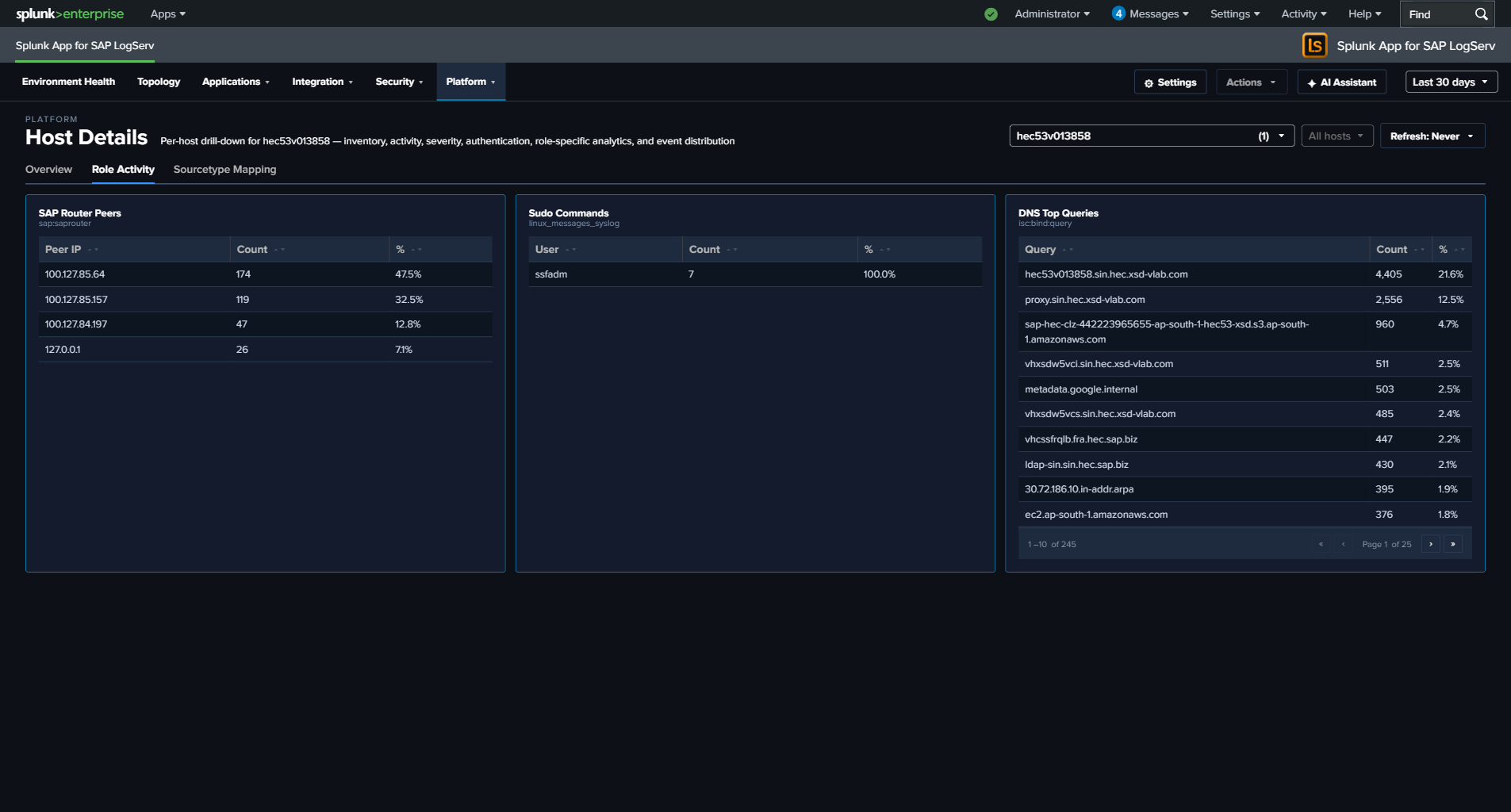Click query hec53v013858.sin.hec.xsd-vlab.com
Image resolution: width=1511 pixels, height=812 pixels.
coord(1106,274)
